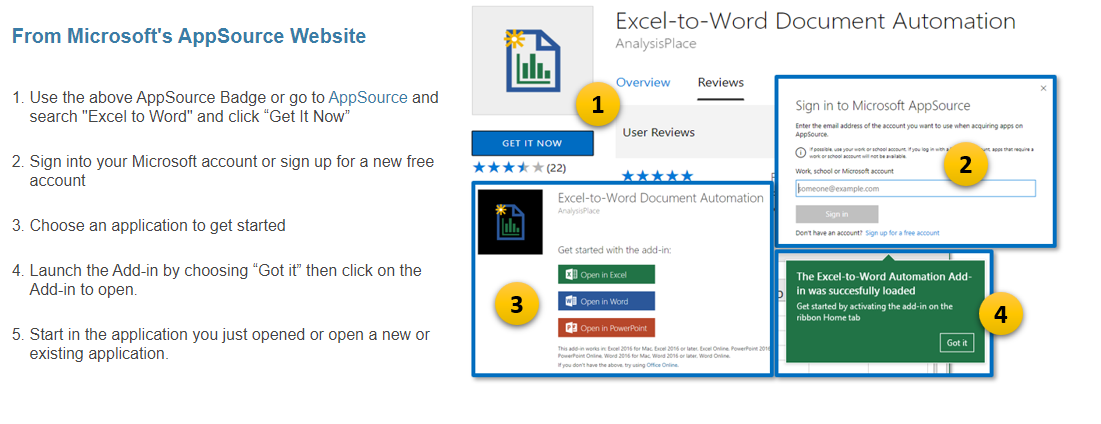This screenshot has height=424, width=1101.
Task: Close the AppSource sign-in dialog
Action: coord(1043,88)
